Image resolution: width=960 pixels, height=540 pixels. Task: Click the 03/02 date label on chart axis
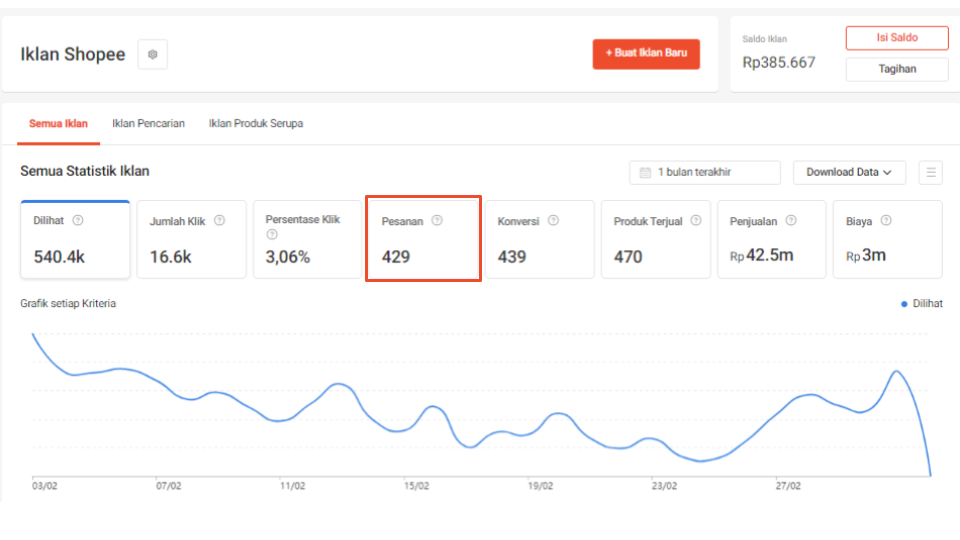(x=45, y=486)
